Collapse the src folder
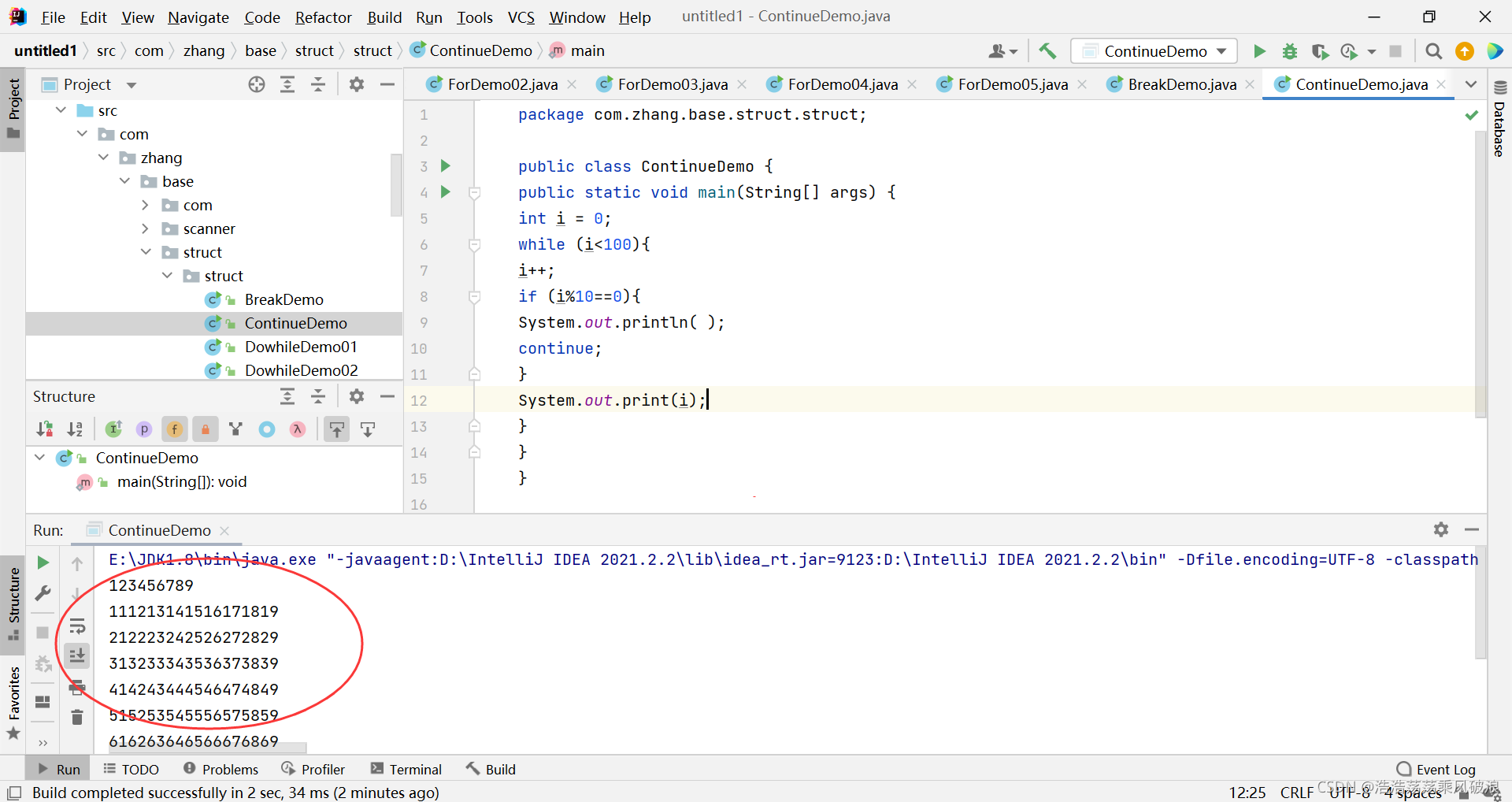This screenshot has height=802, width=1512. [x=61, y=110]
